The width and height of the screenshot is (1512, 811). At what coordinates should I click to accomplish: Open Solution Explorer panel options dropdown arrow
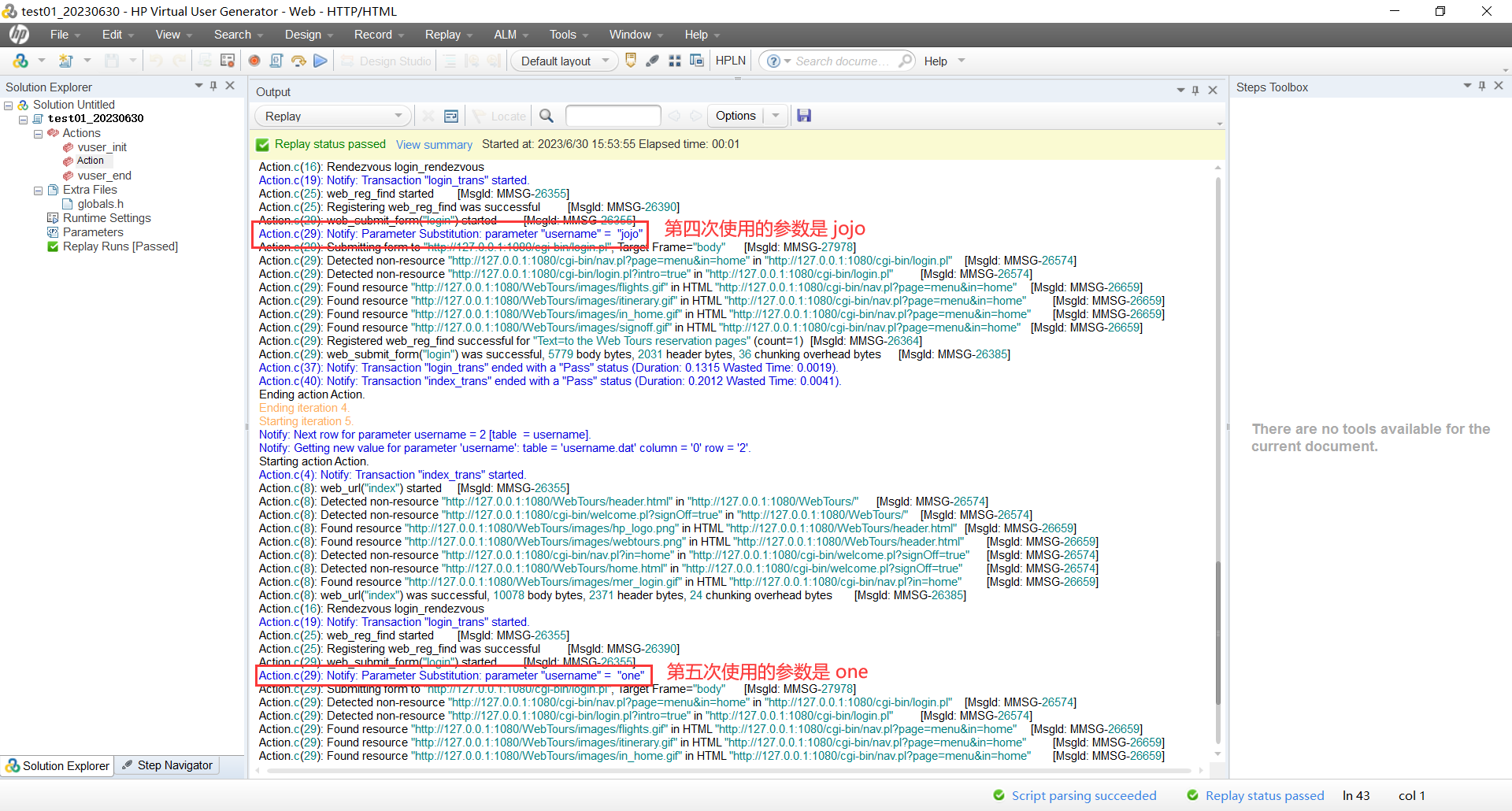198,86
